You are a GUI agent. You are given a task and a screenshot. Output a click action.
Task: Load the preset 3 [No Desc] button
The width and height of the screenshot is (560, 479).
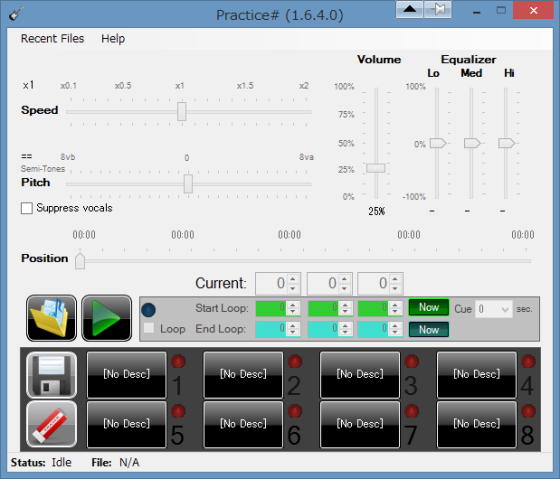(x=360, y=374)
